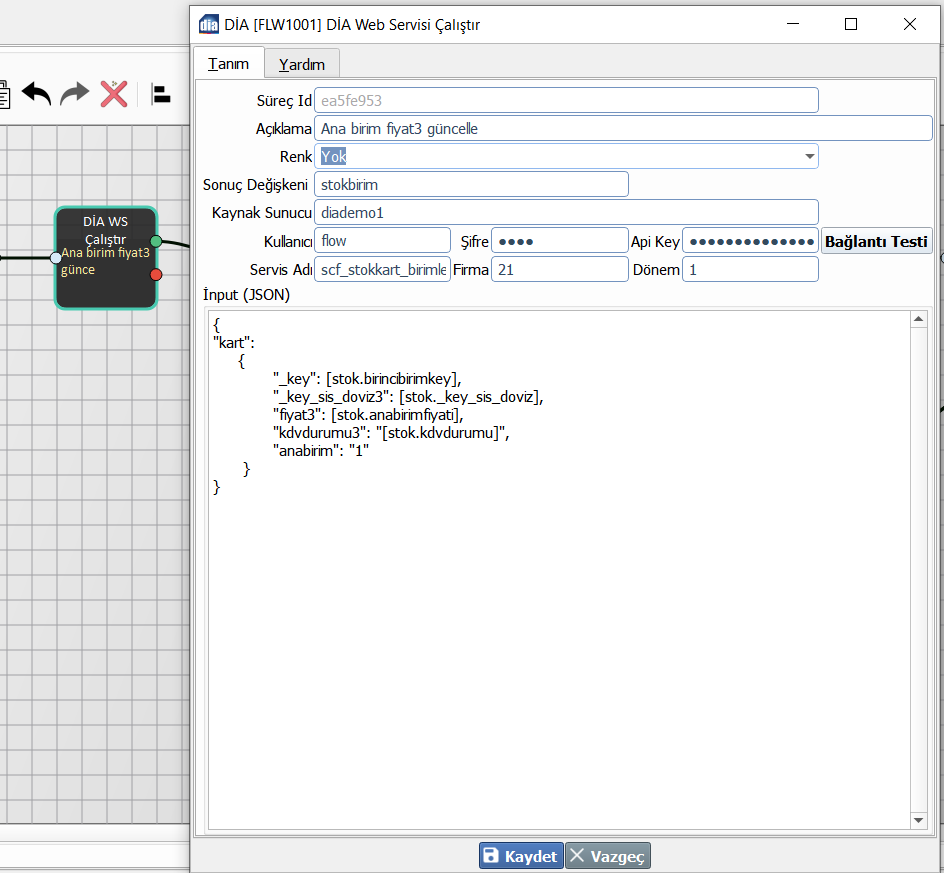Click into the Sonuç Değişkeni field
944x873 pixels.
470,185
